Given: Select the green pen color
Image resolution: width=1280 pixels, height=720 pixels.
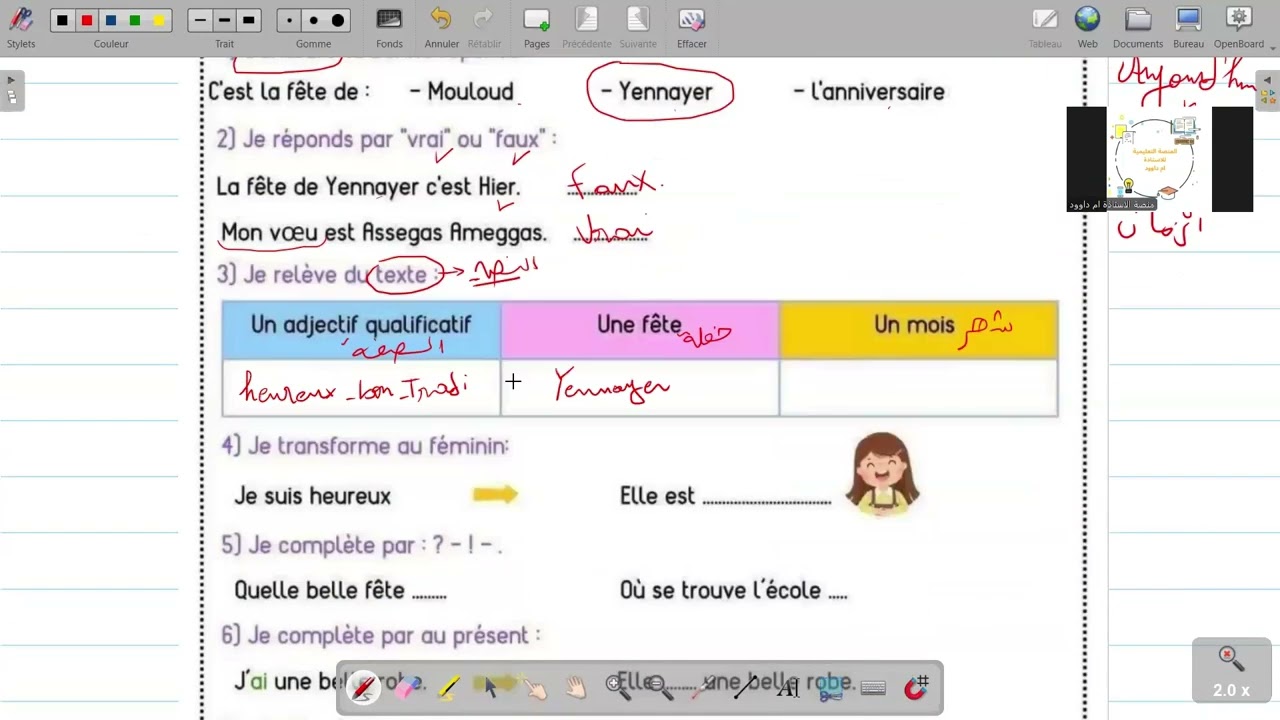Looking at the screenshot, I should (x=135, y=20).
